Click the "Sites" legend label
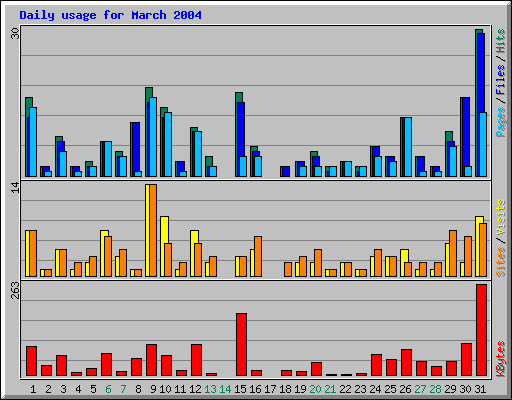This screenshot has height=400, width=512. click(501, 262)
